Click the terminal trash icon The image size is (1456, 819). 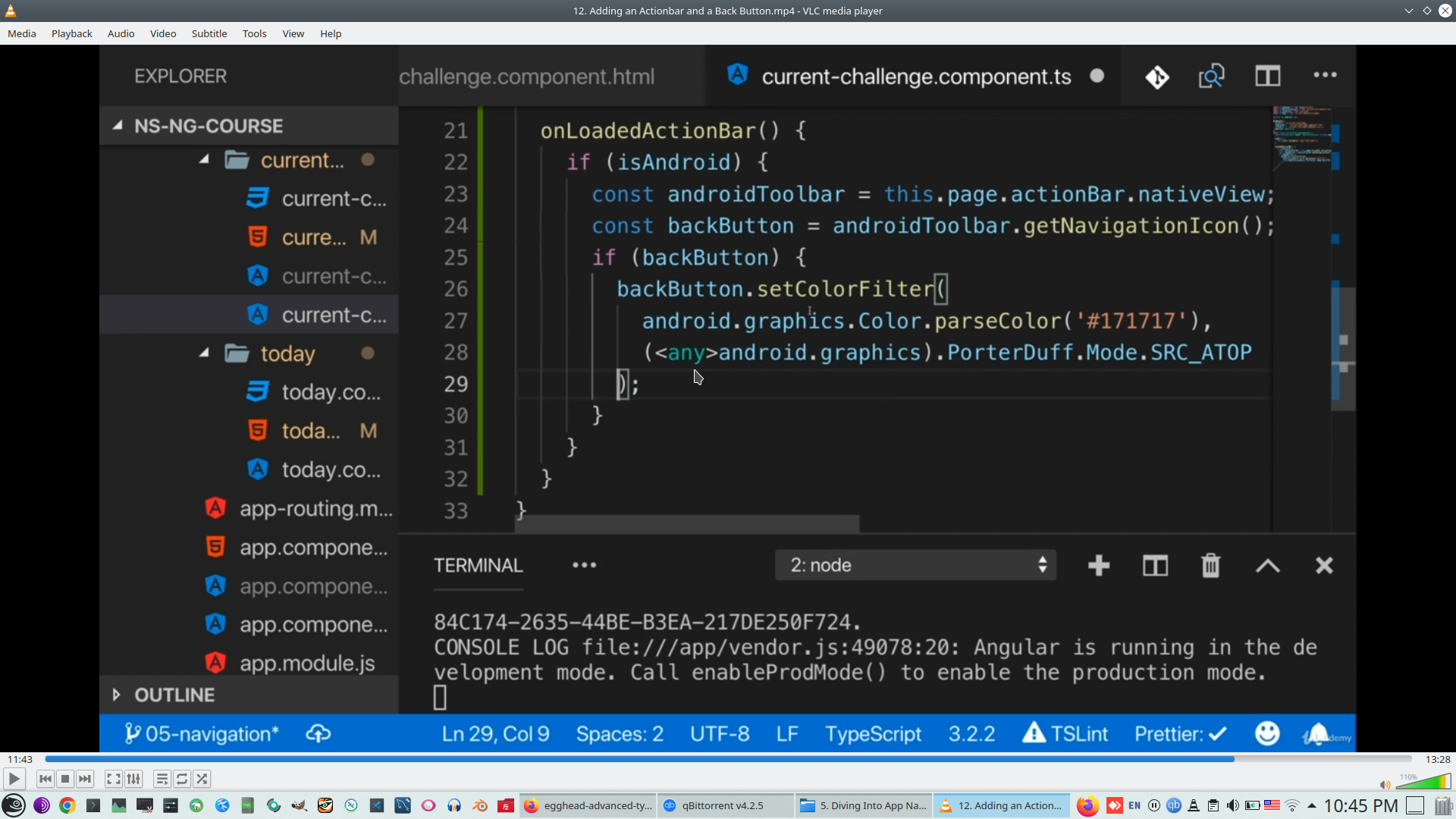1210,566
